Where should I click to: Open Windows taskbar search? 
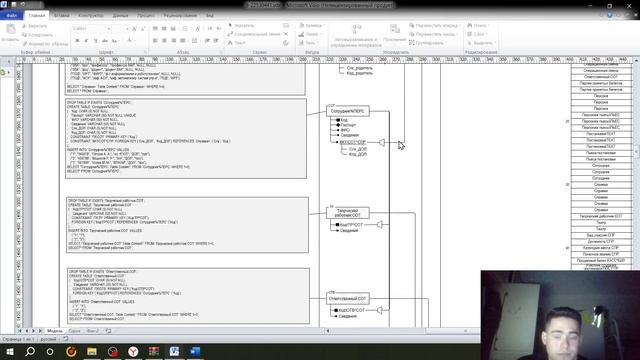[x=30, y=351]
